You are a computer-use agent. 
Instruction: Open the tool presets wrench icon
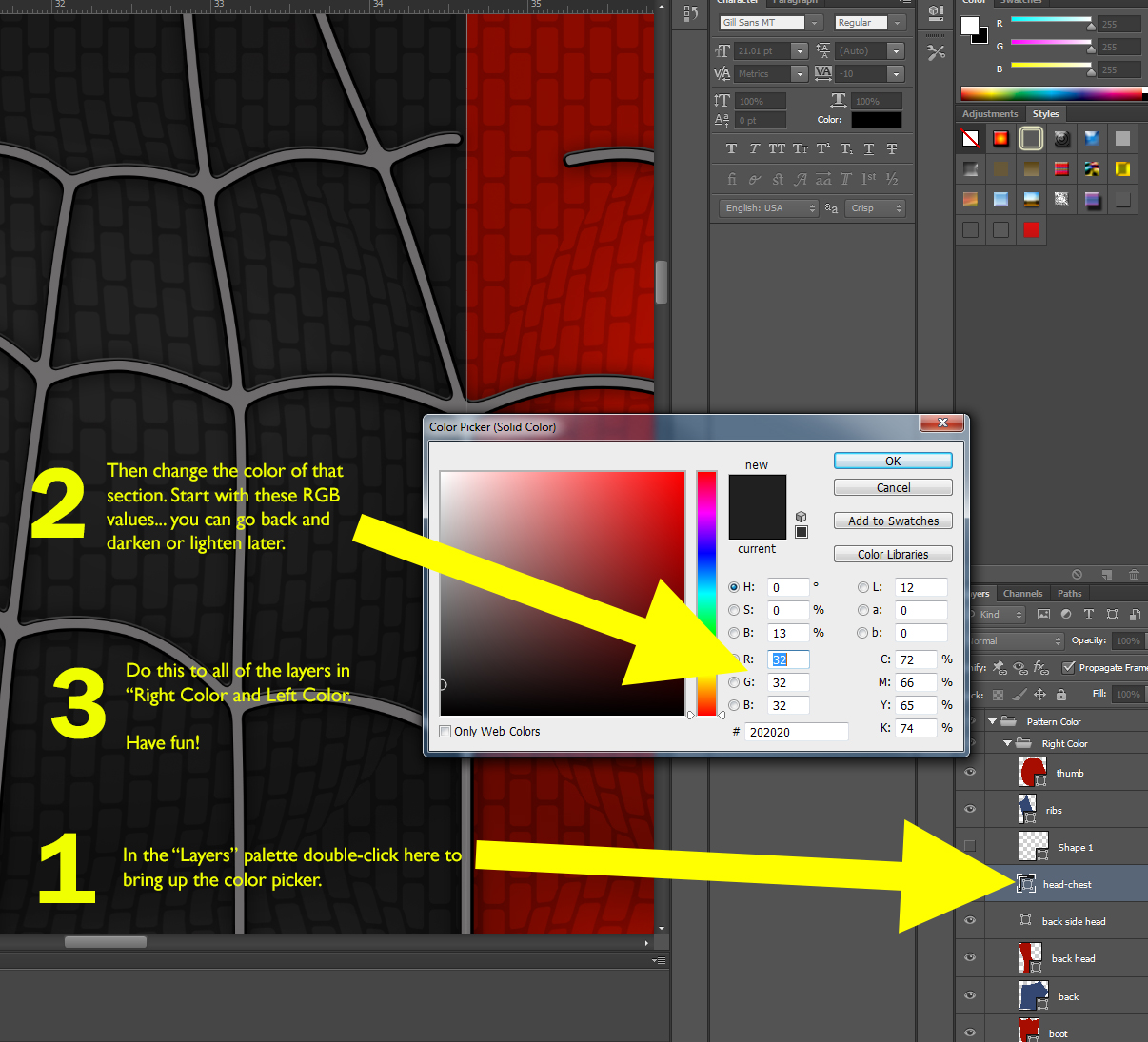[937, 53]
